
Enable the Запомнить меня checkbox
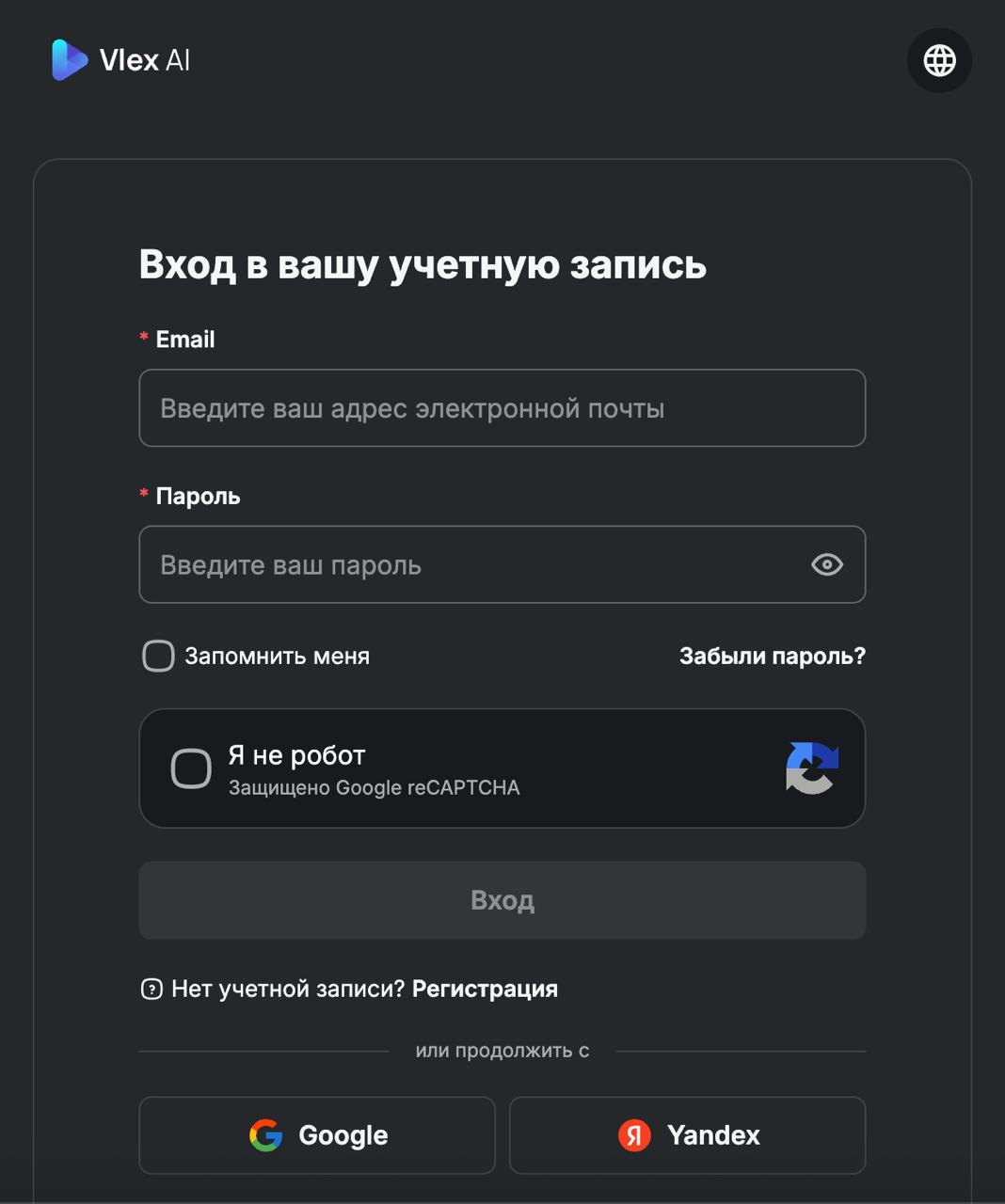pyautogui.click(x=156, y=656)
